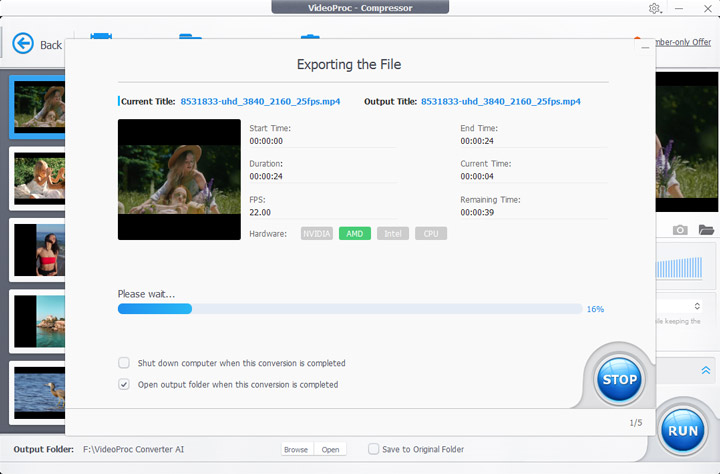Click the member-only Offer link
Screen dimensions: 720x474
coord(681,42)
